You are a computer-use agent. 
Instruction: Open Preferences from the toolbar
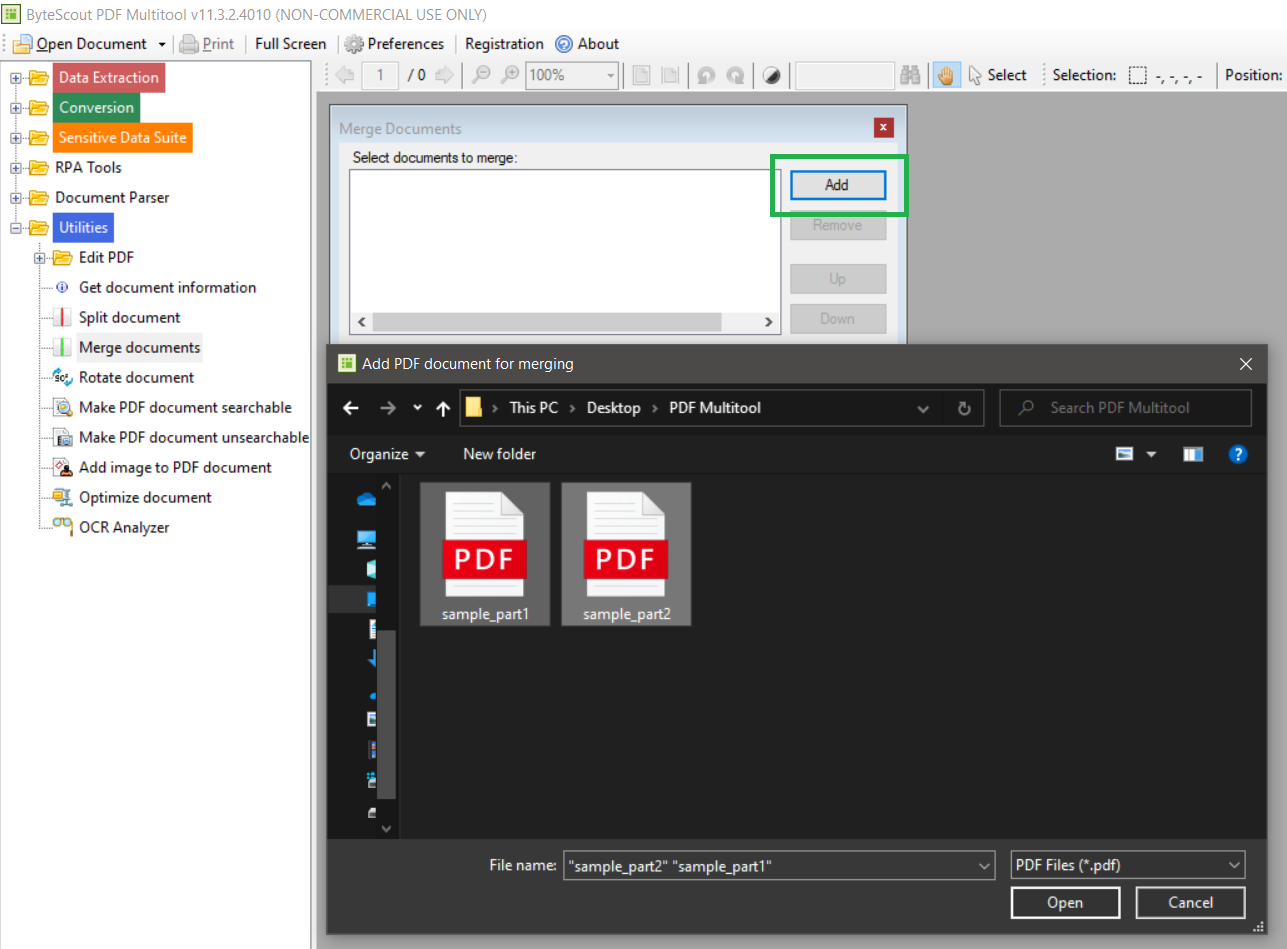coord(394,44)
